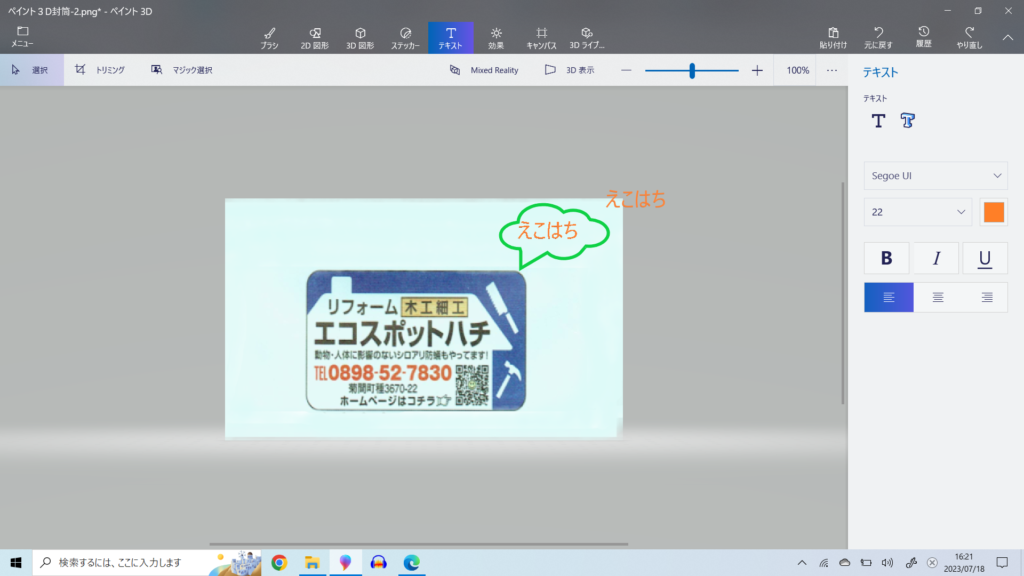Click the taskbar search box

[147, 562]
